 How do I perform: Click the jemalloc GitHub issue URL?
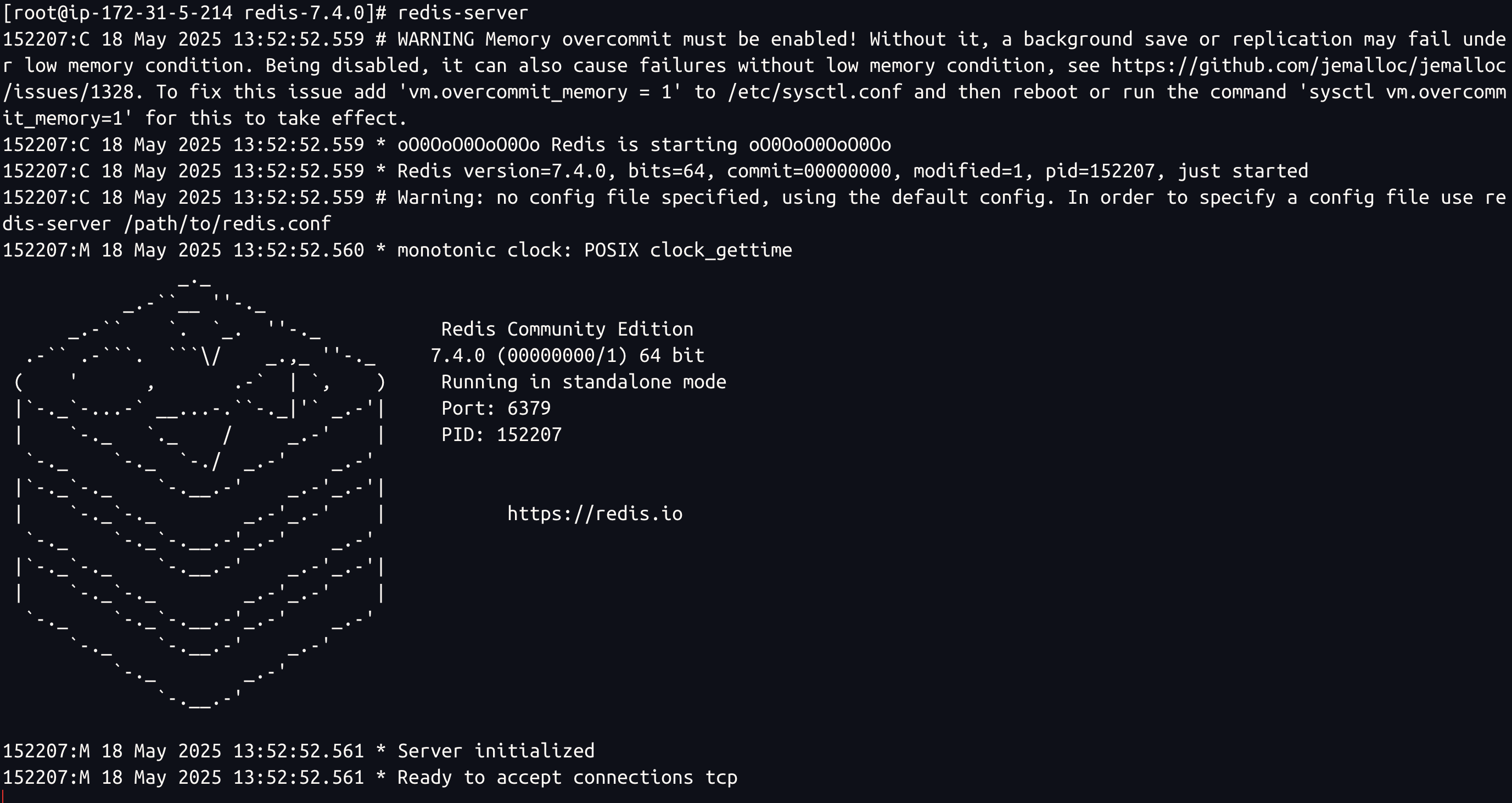click(x=1309, y=66)
